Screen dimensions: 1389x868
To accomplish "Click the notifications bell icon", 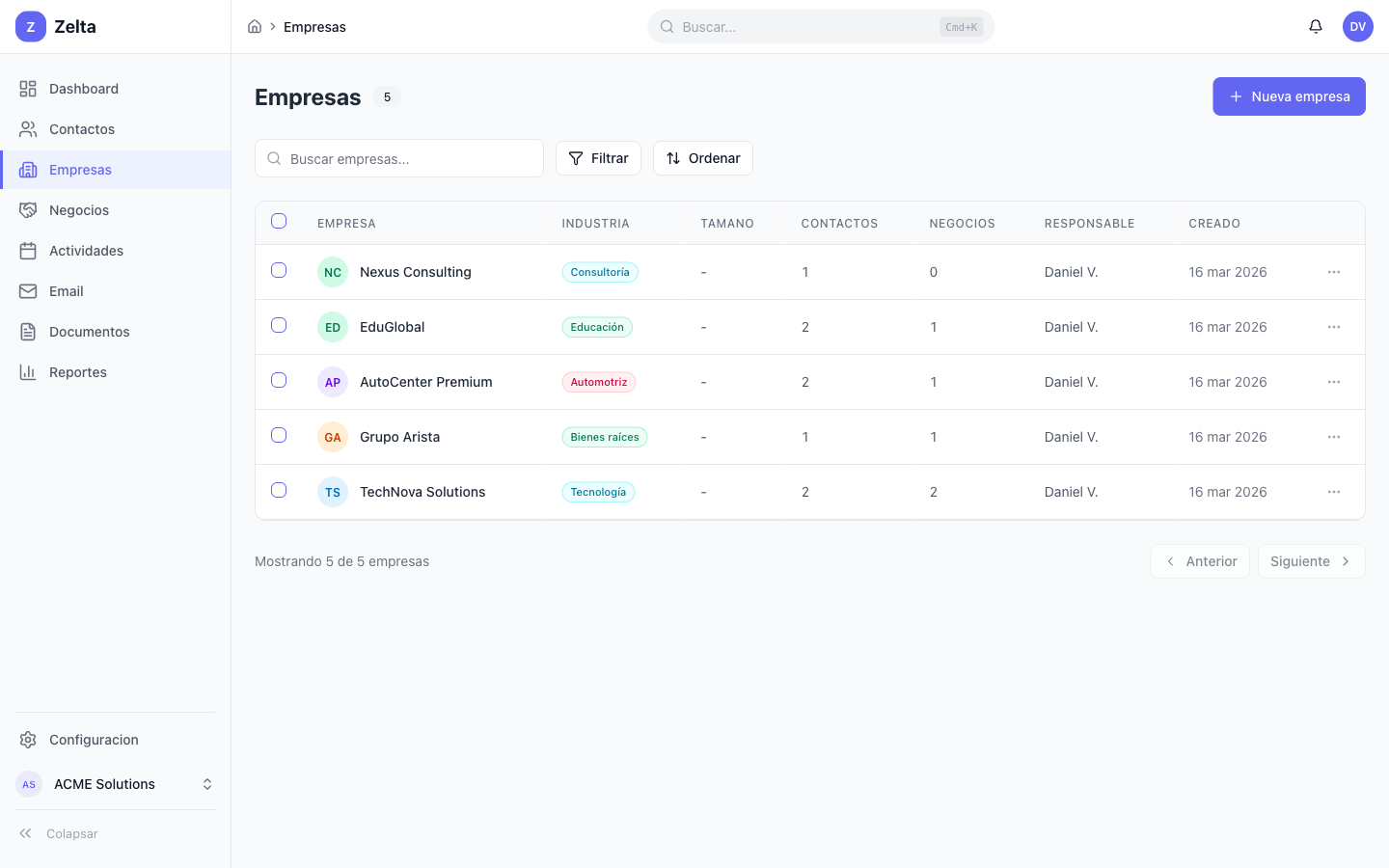I will tap(1315, 27).
